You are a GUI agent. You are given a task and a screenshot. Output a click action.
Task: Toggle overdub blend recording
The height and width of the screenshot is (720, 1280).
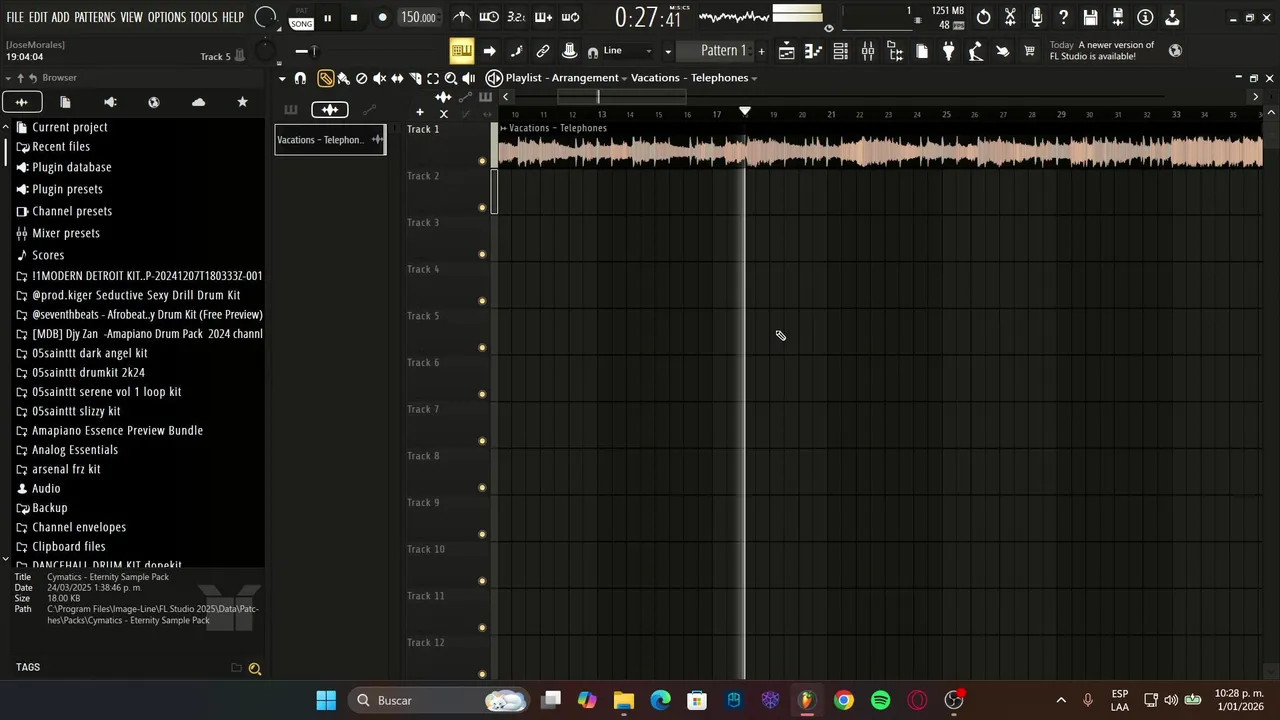point(543,17)
